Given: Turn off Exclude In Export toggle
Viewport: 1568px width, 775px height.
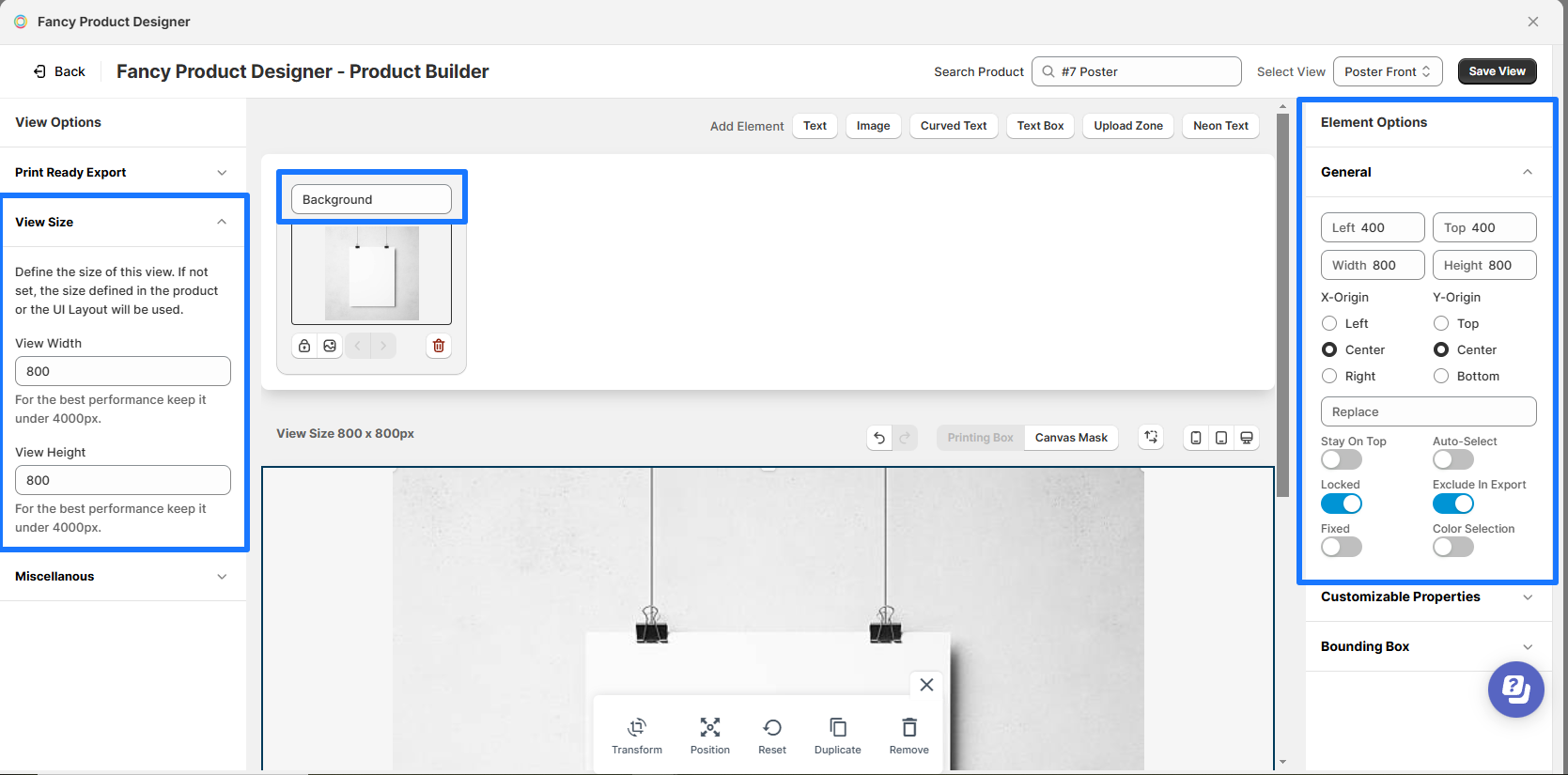Looking at the screenshot, I should (1453, 504).
